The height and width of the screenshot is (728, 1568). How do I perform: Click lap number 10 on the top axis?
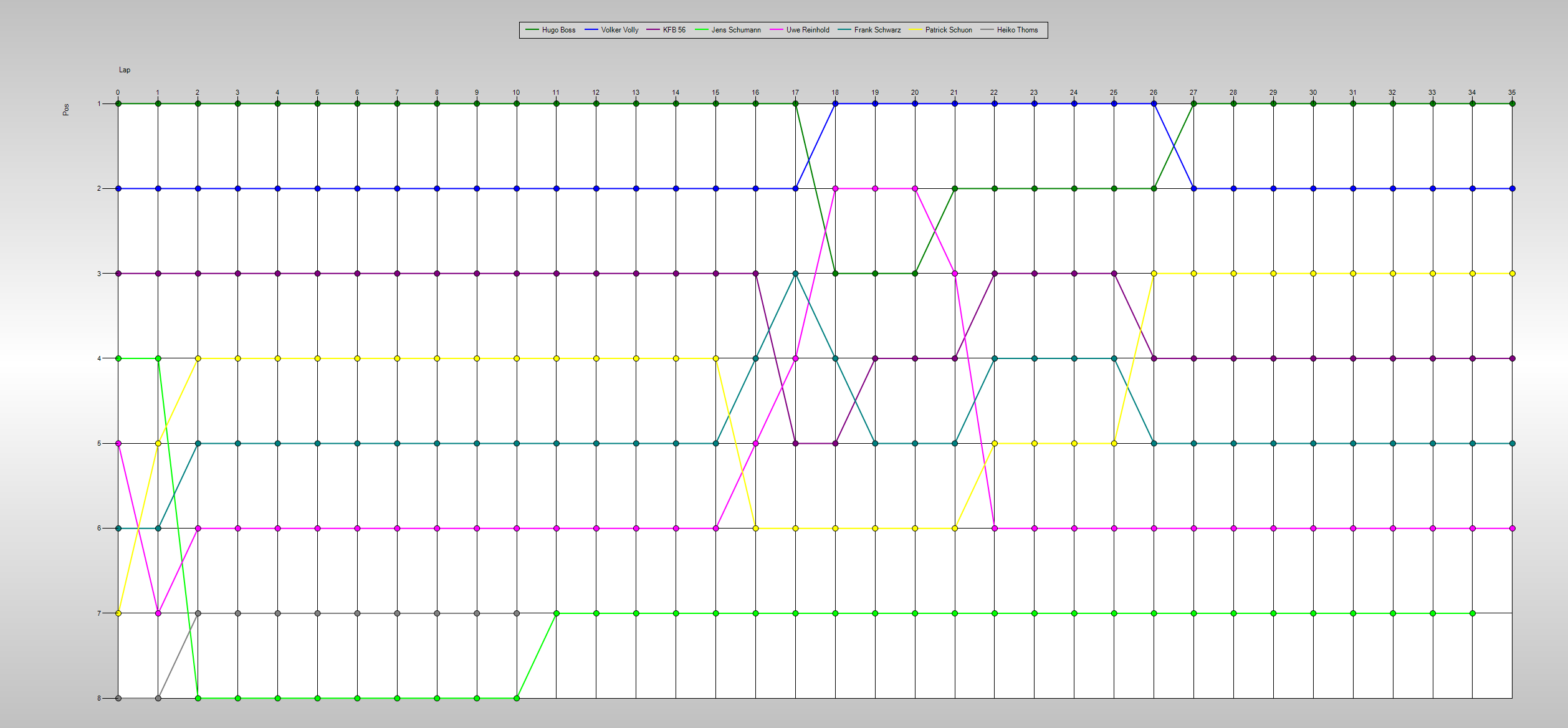click(516, 92)
